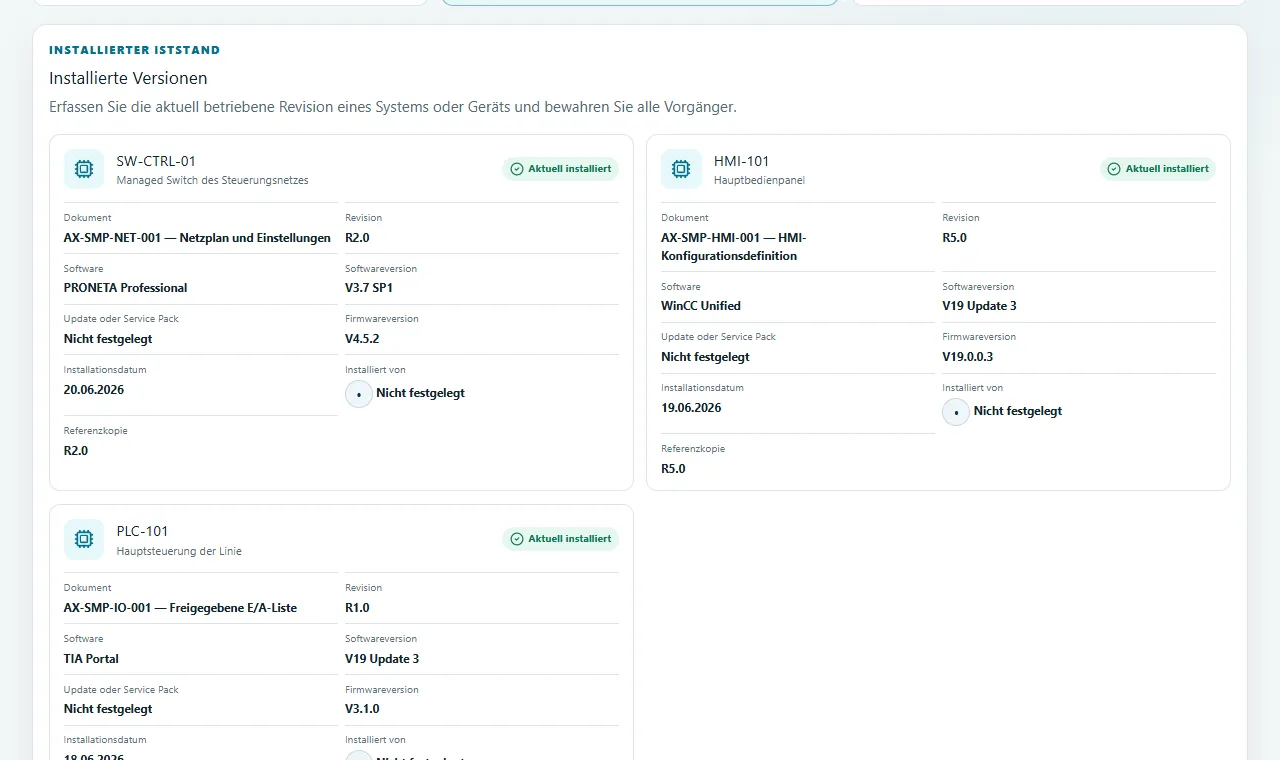Select document AX-SMP-HMI-001 HMI-Konfigurationsdefinition
The image size is (1280, 760).
[x=734, y=247]
